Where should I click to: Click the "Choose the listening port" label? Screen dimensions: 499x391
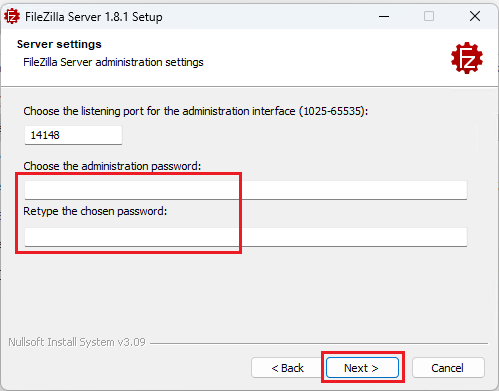[195, 111]
